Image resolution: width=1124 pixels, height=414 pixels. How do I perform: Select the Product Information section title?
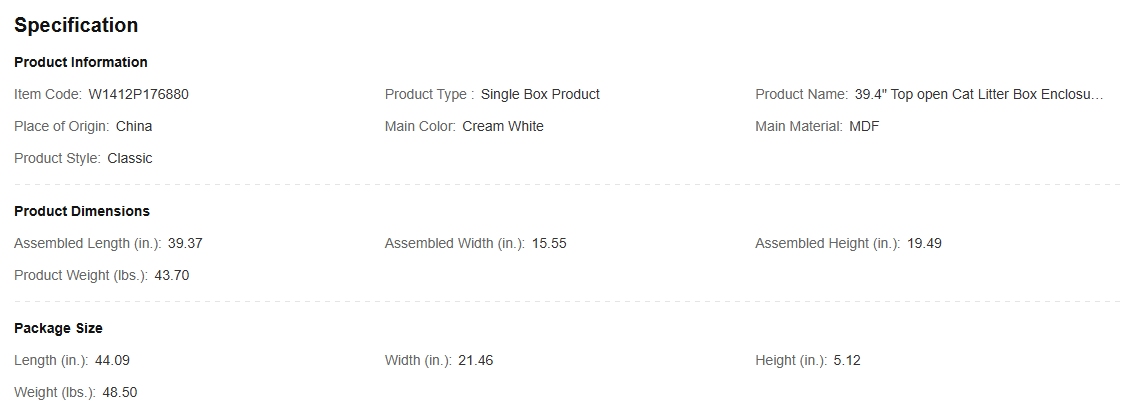[x=81, y=62]
